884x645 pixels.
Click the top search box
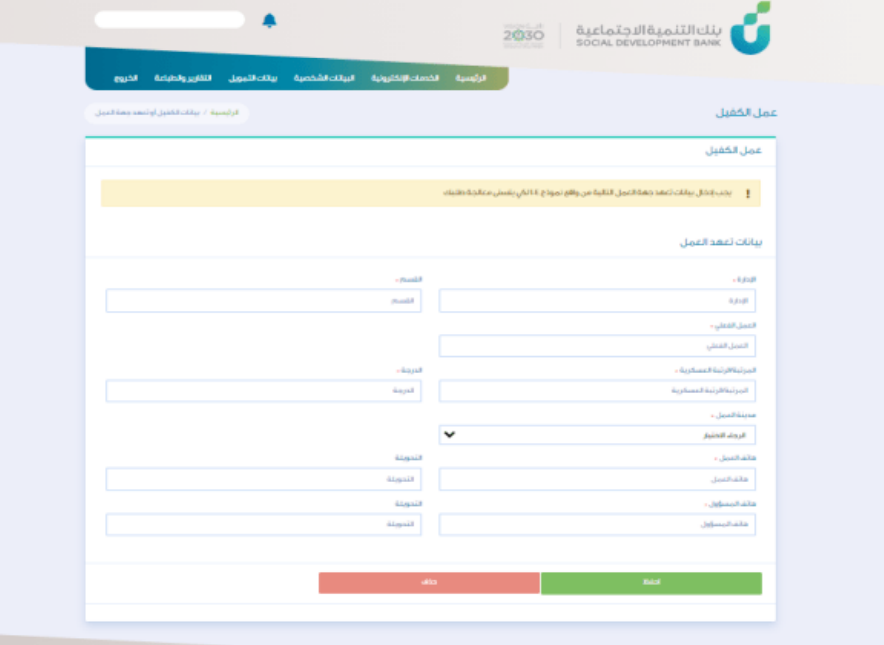click(170, 20)
